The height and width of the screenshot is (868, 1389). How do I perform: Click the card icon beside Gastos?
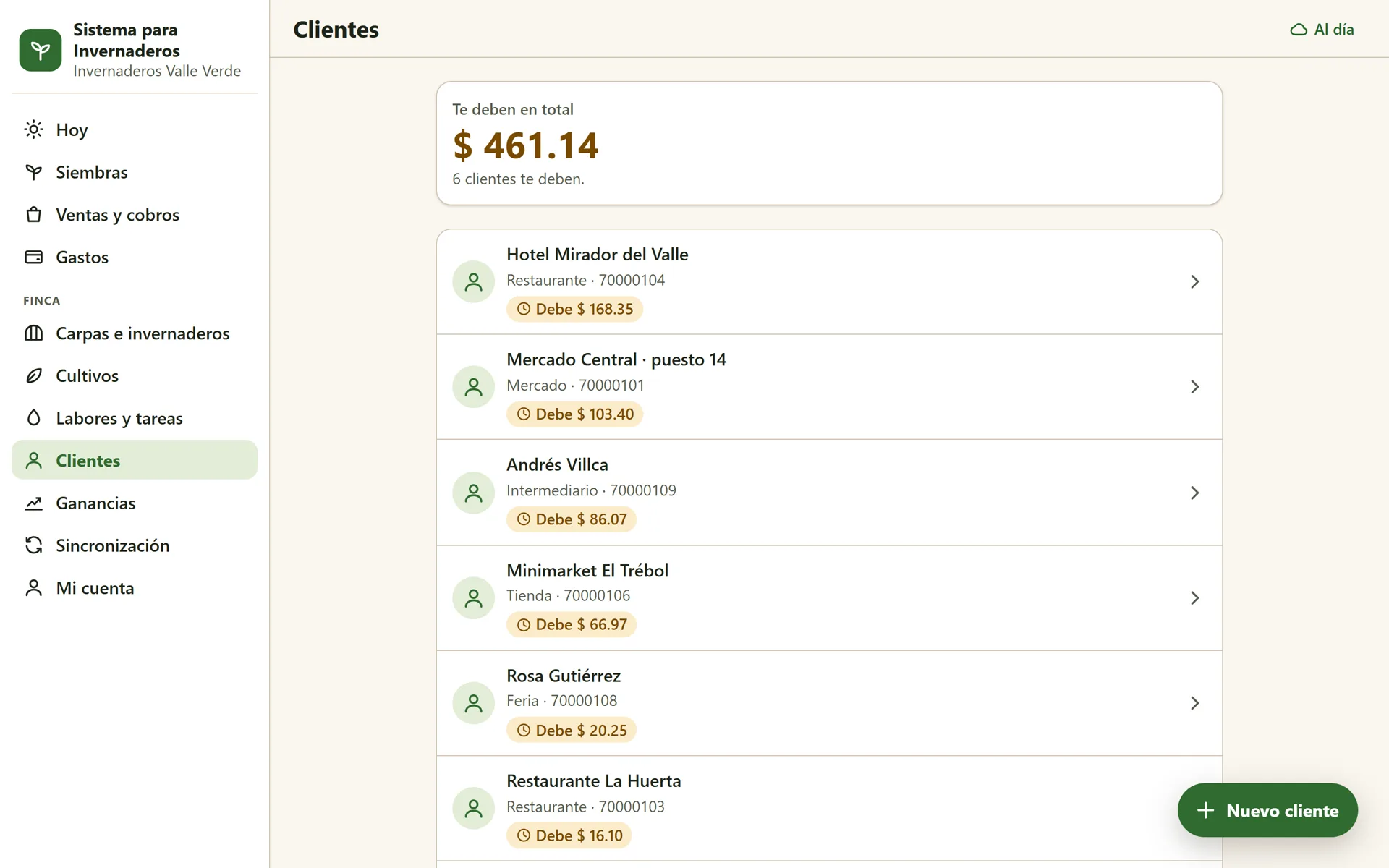click(x=33, y=257)
